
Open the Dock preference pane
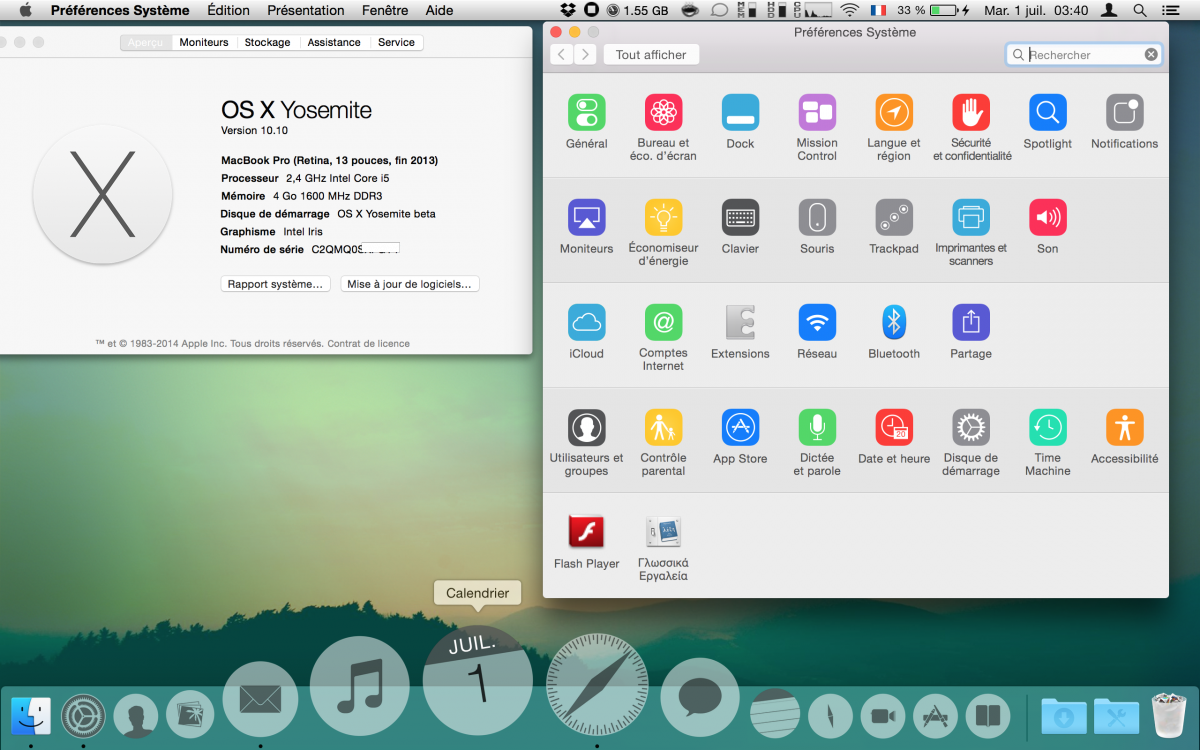[x=740, y=113]
